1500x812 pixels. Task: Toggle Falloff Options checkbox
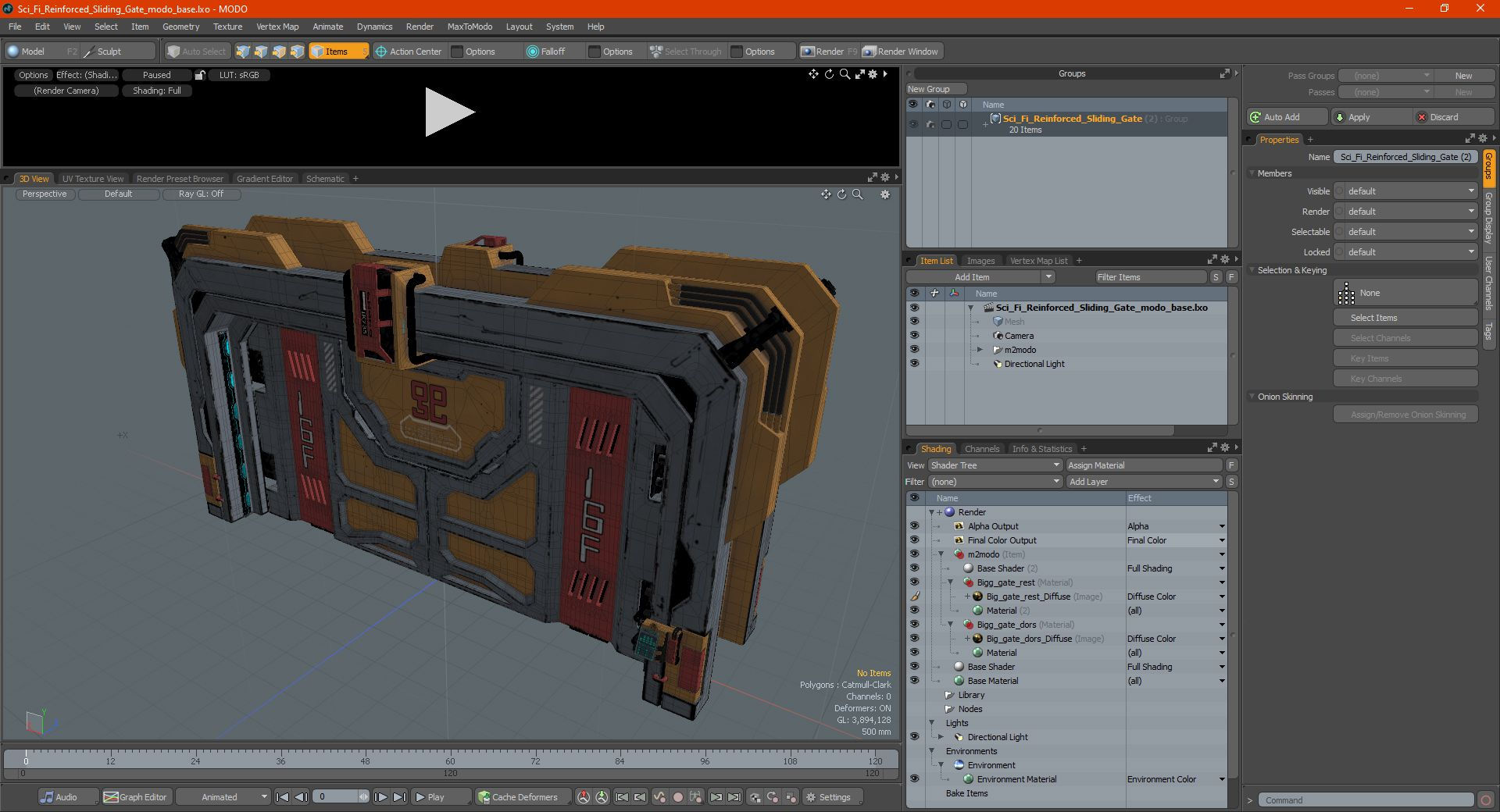coord(595,52)
